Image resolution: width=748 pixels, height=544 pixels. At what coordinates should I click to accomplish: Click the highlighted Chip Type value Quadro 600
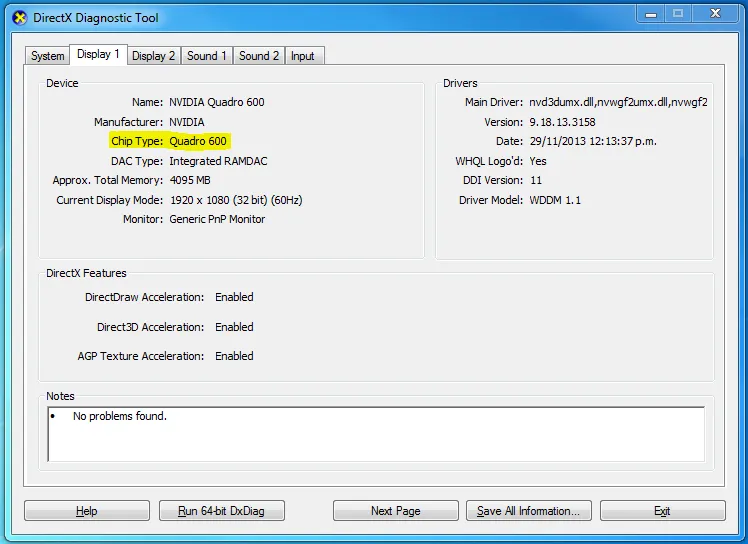198,141
